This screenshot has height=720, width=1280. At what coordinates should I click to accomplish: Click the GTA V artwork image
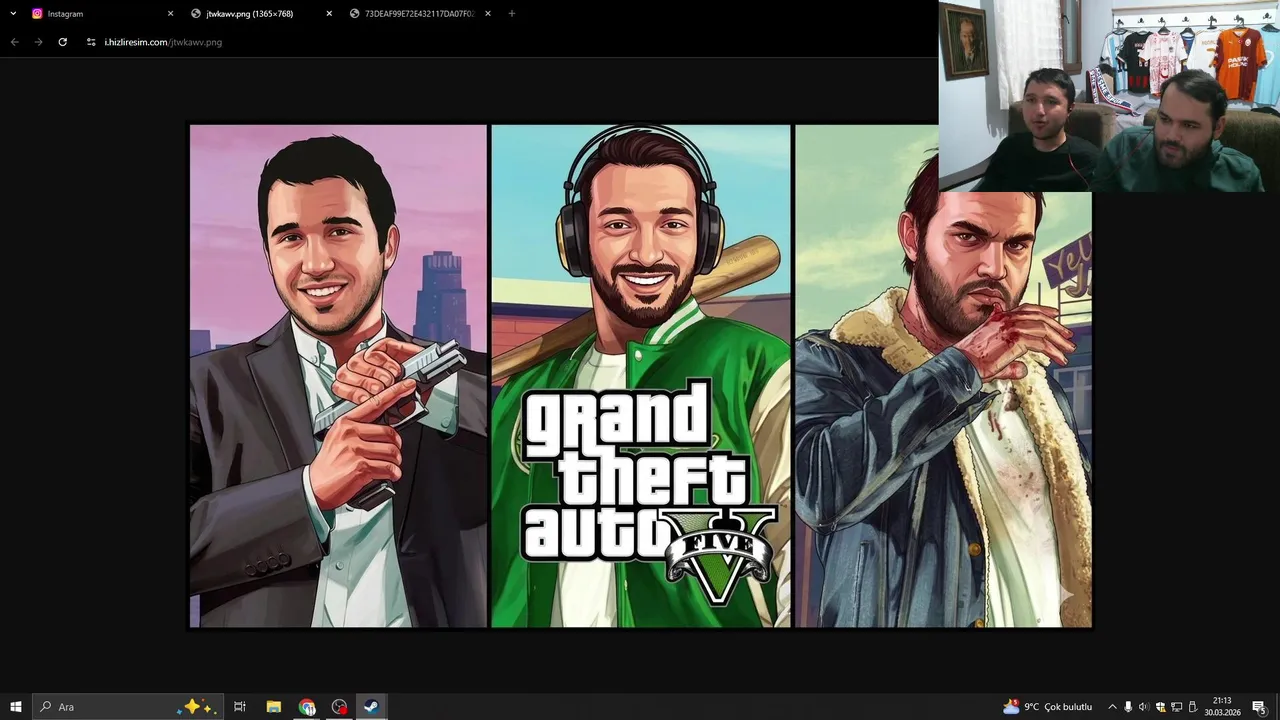640,376
